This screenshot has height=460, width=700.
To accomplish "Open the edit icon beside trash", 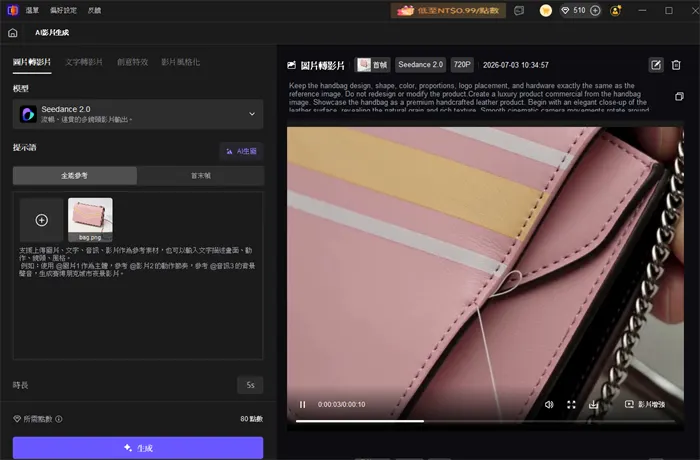I will pyautogui.click(x=656, y=65).
